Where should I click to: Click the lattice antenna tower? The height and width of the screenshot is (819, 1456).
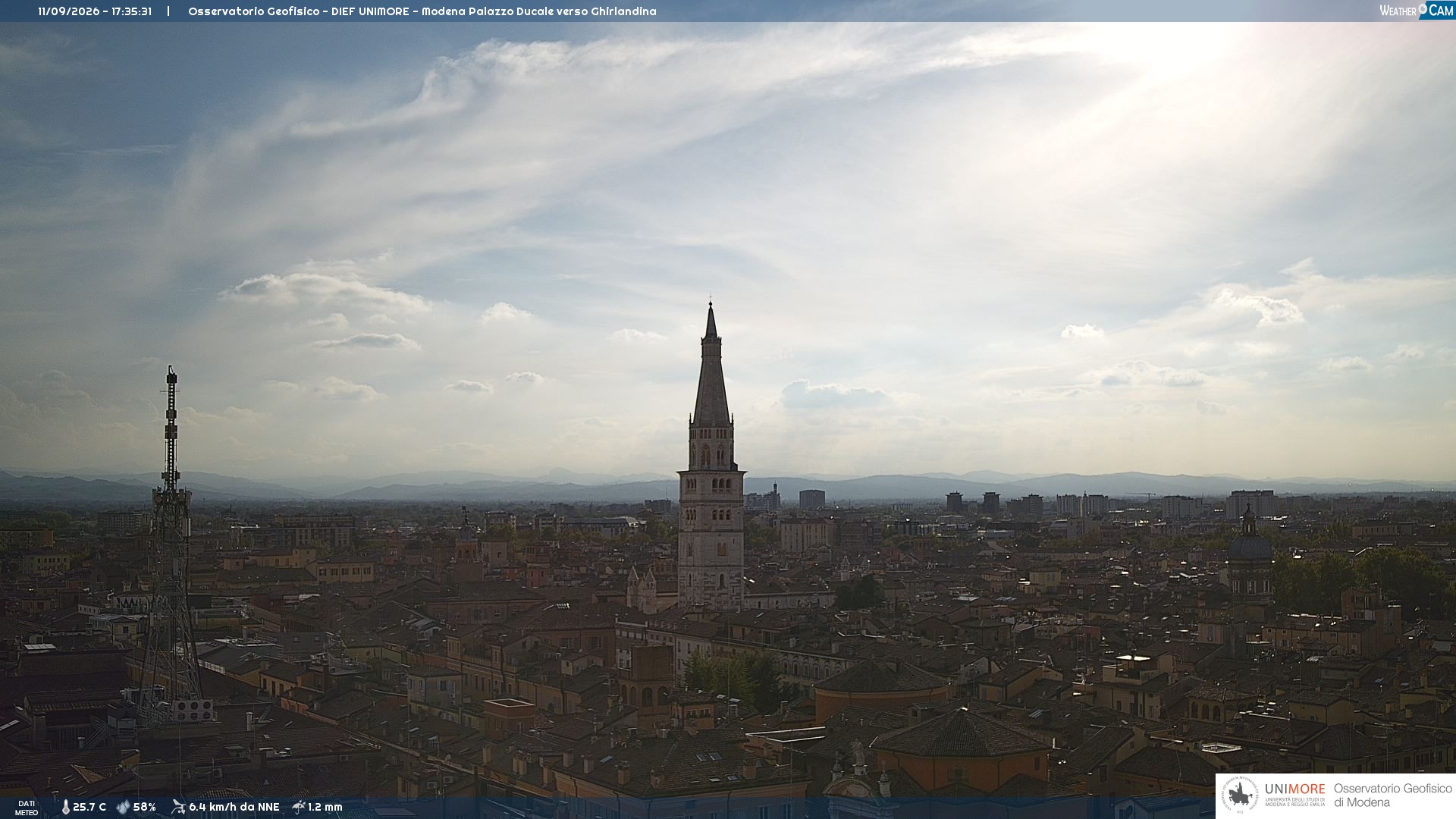point(171,546)
